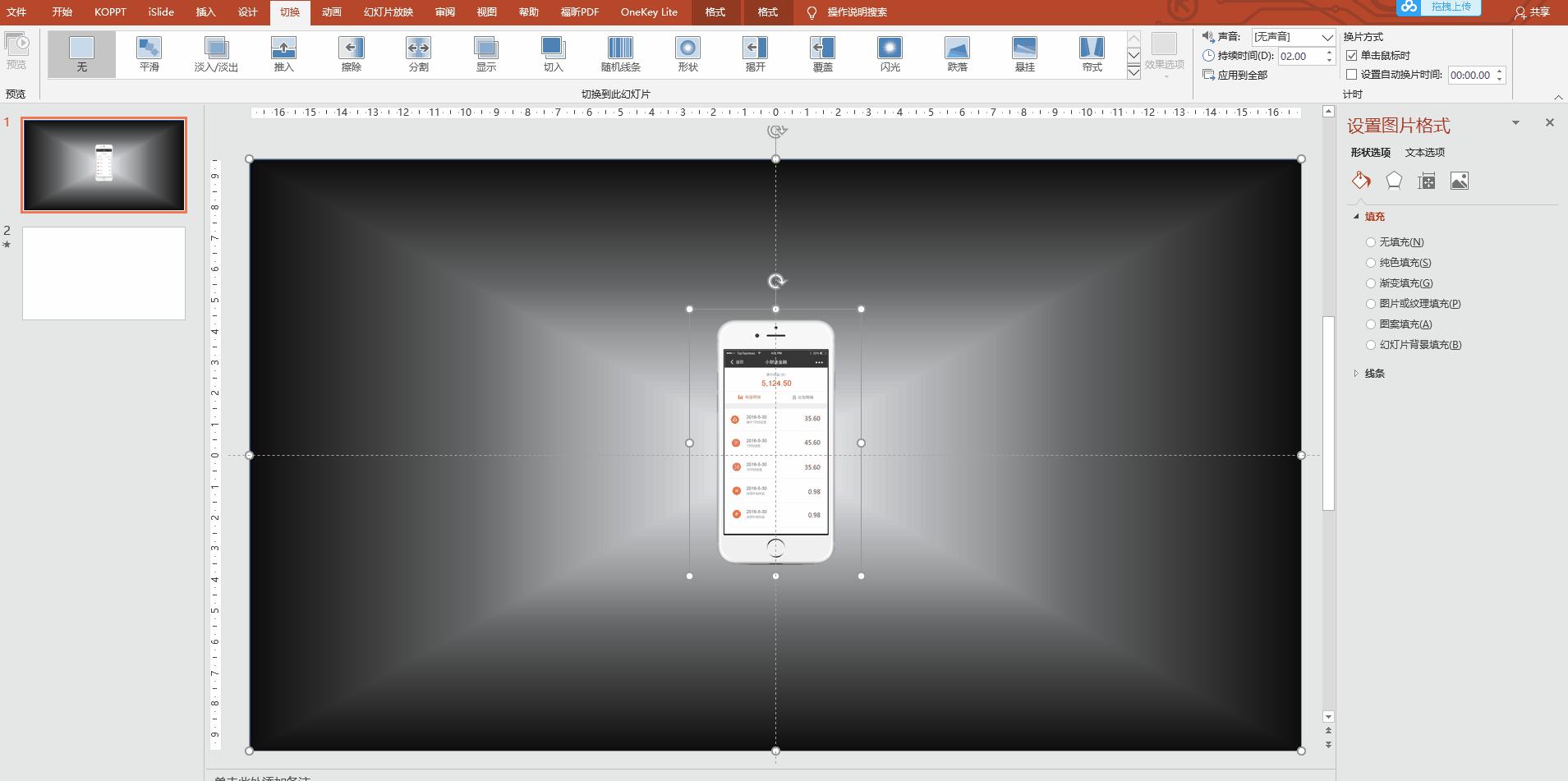Open the Picture icon in format pane
Image resolution: width=1568 pixels, height=781 pixels.
1460,181
